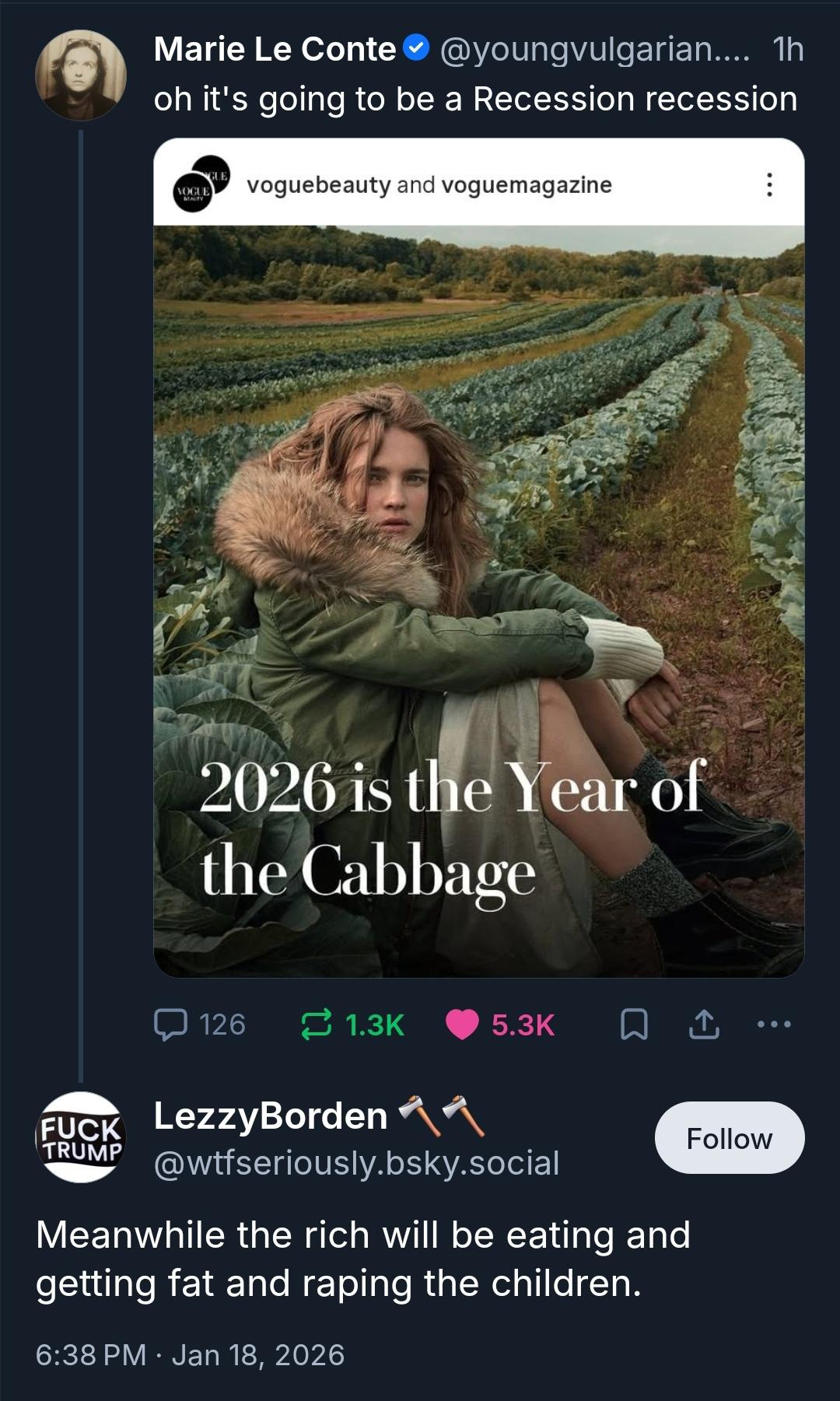This screenshot has width=840, height=1401.
Task: Click the blue verified checkmark badge
Action: point(417,49)
